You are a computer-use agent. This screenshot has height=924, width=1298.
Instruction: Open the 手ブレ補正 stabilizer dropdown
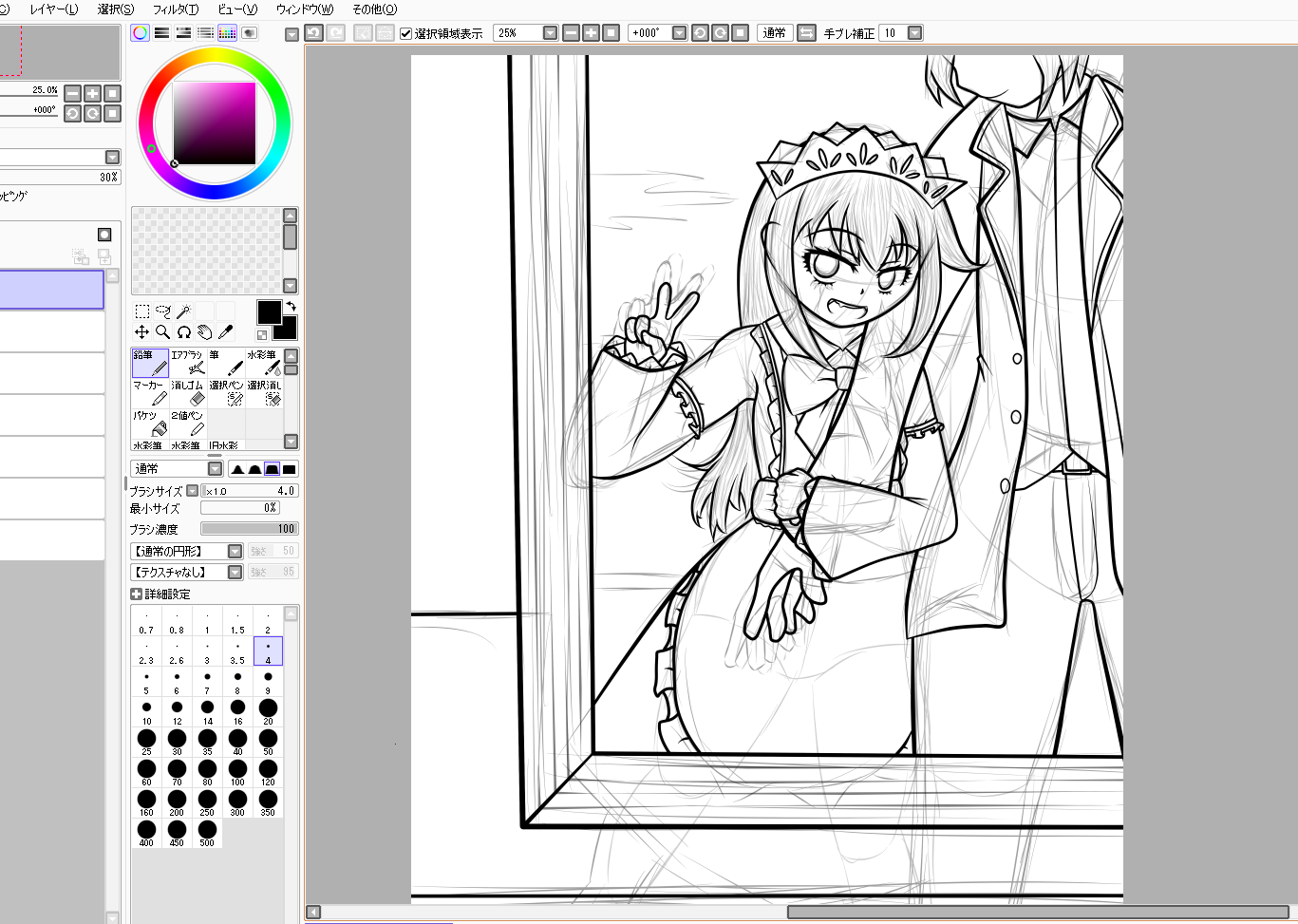pos(914,33)
